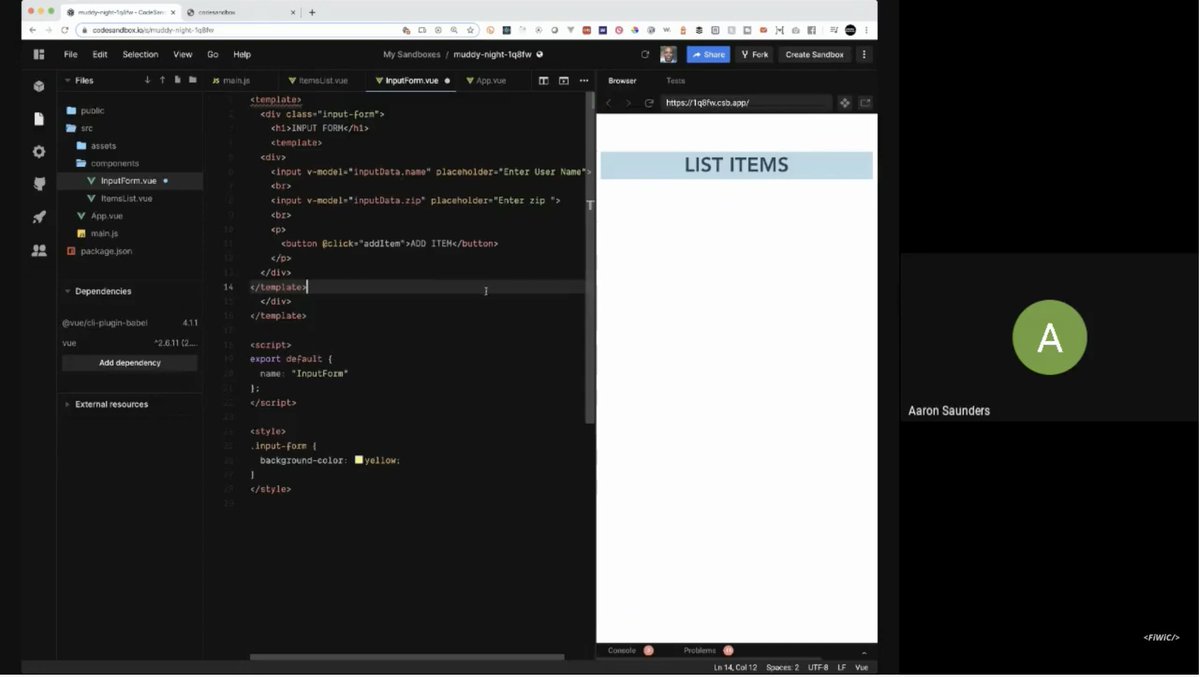The height and width of the screenshot is (677, 1200).
Task: Open the Sandbox Info cube icon in sidebar
Action: pyautogui.click(x=39, y=86)
